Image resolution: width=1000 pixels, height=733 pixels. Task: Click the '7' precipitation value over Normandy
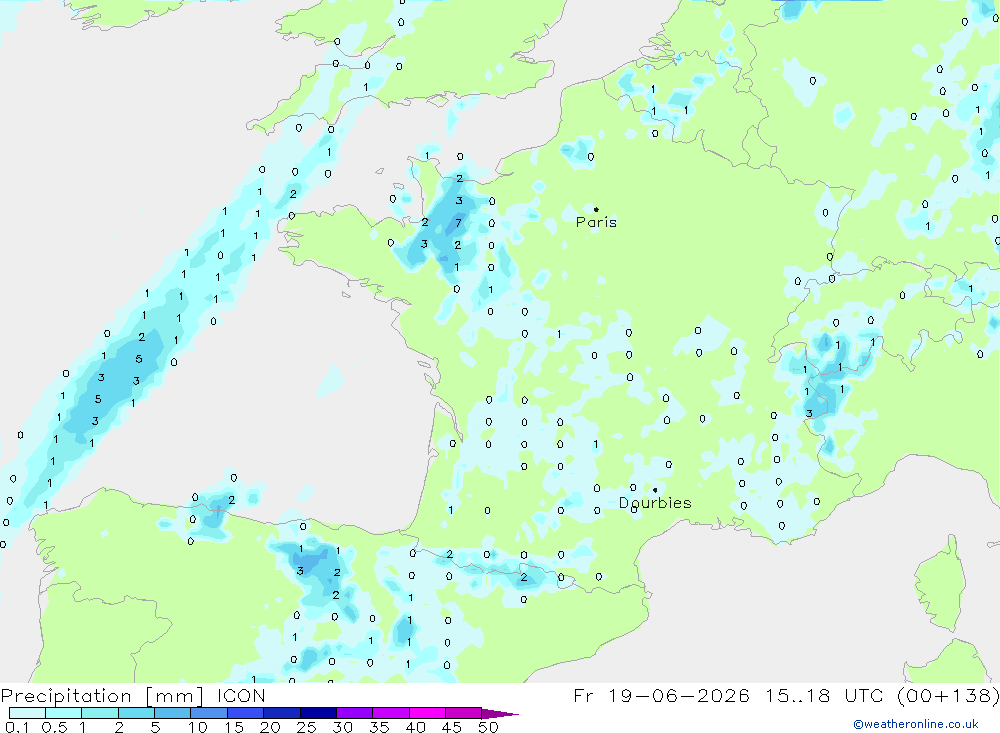[x=458, y=223]
